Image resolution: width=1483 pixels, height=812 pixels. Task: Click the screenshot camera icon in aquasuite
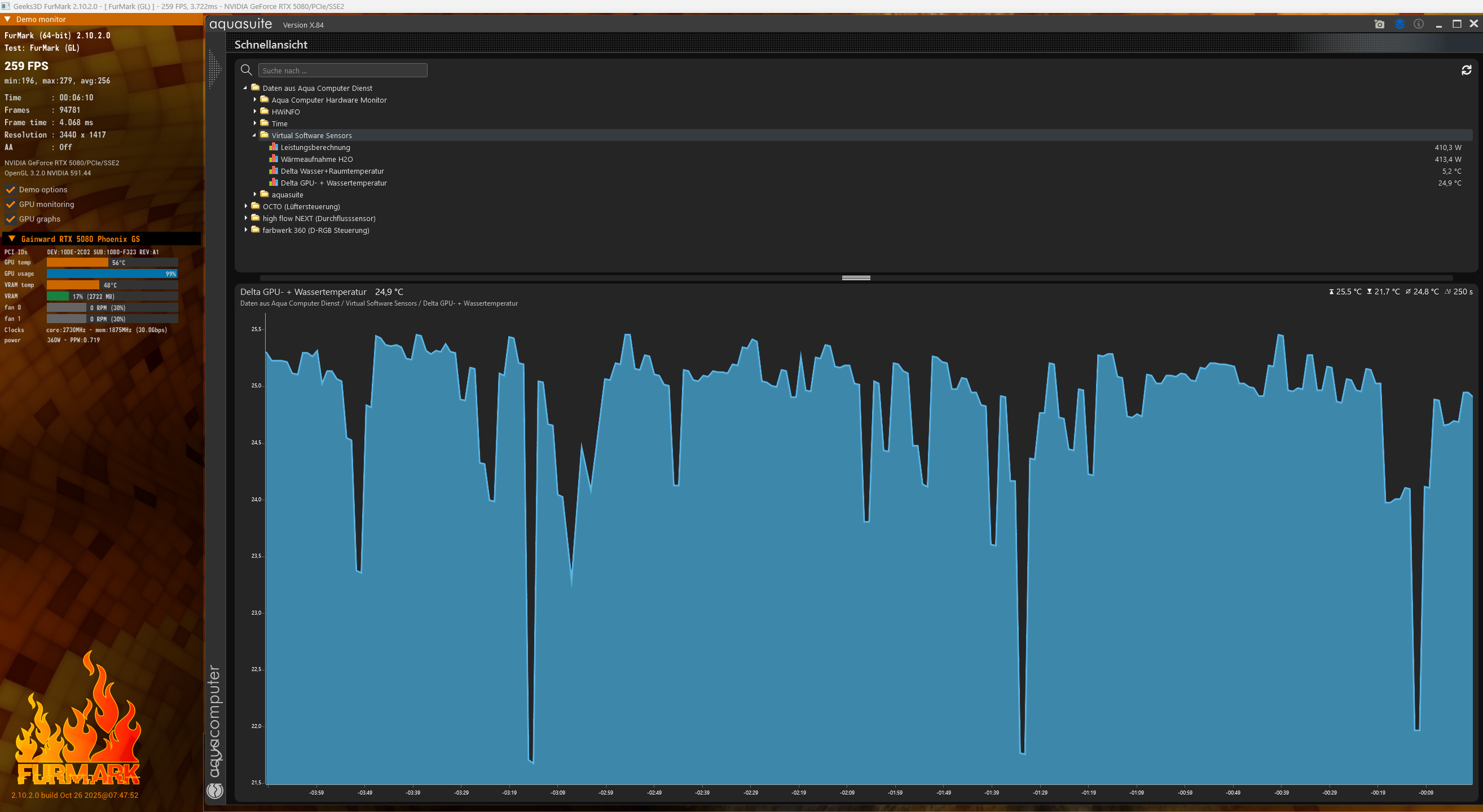(x=1379, y=24)
